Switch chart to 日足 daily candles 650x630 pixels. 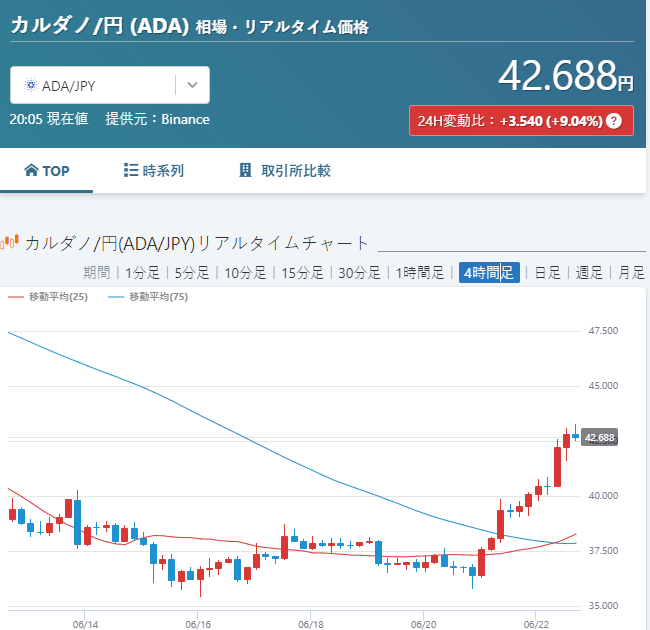coord(547,273)
